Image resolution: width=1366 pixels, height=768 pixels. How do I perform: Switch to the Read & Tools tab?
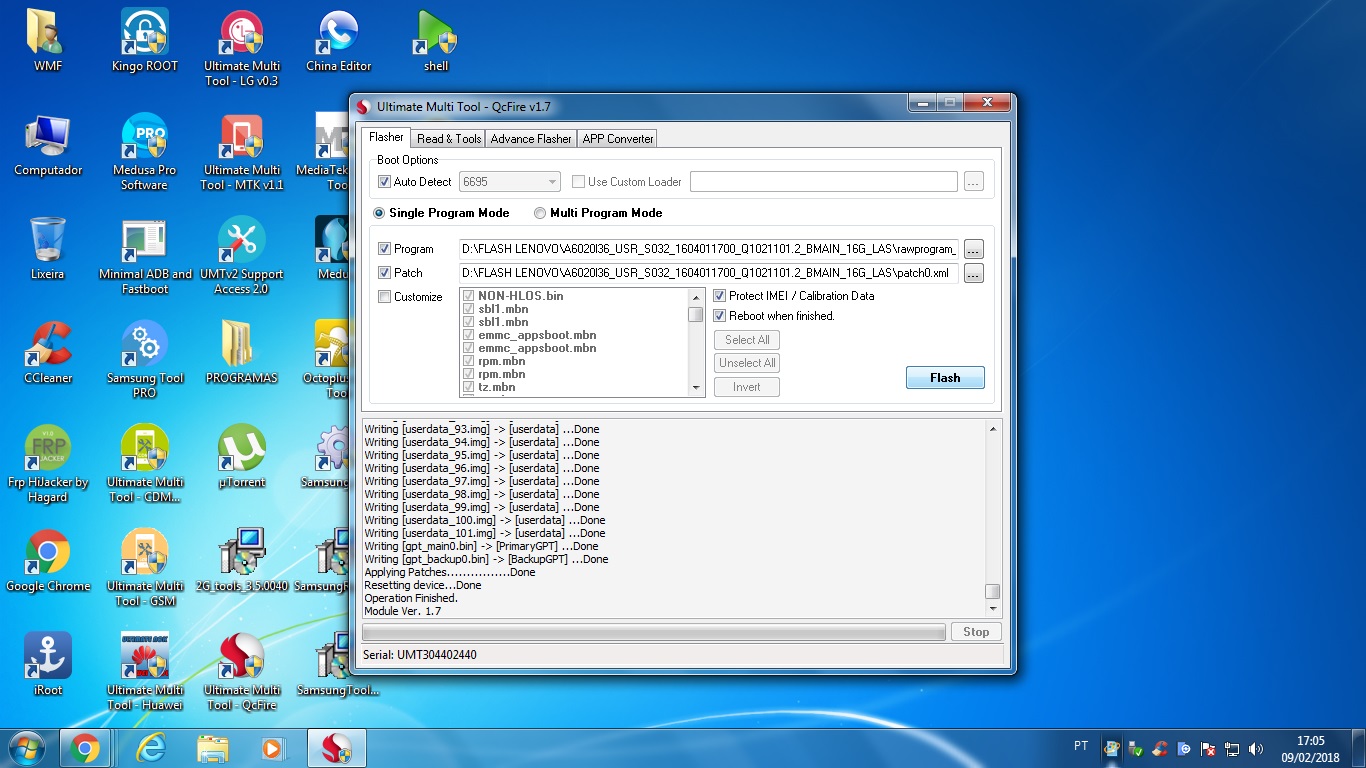449,139
